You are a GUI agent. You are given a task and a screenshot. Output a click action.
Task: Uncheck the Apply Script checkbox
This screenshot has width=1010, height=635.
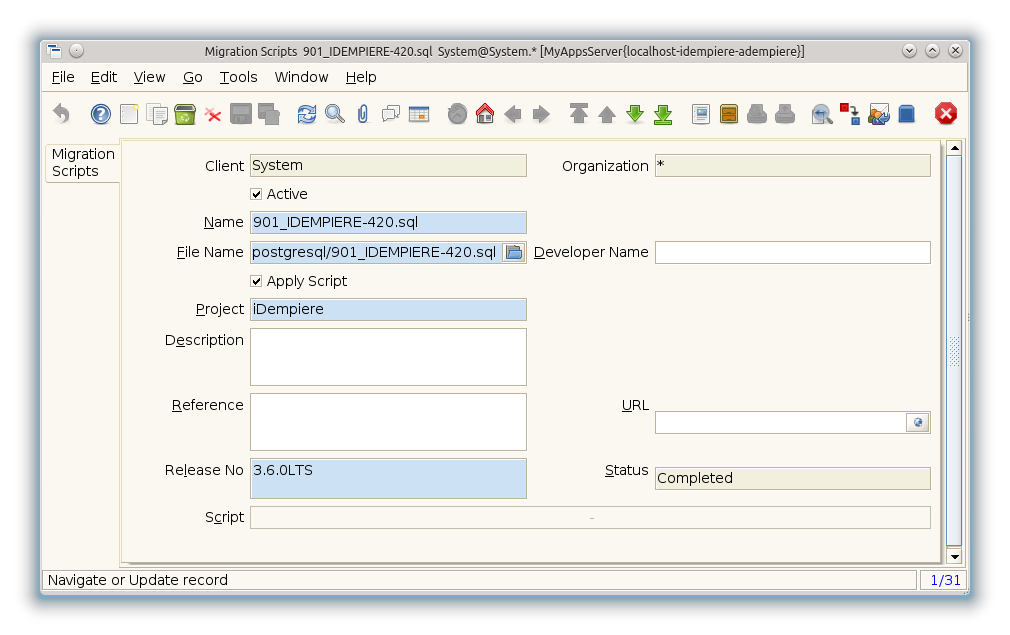(257, 281)
